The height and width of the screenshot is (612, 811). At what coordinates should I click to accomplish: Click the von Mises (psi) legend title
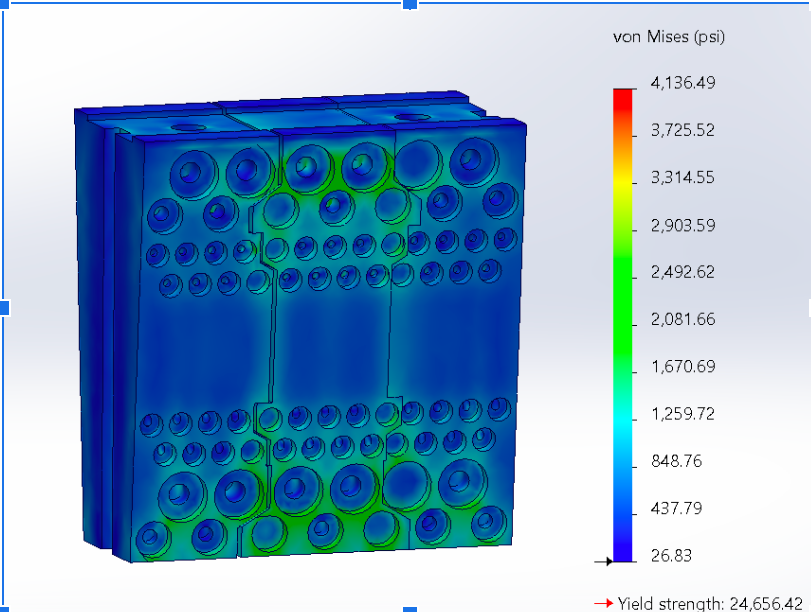coord(669,37)
